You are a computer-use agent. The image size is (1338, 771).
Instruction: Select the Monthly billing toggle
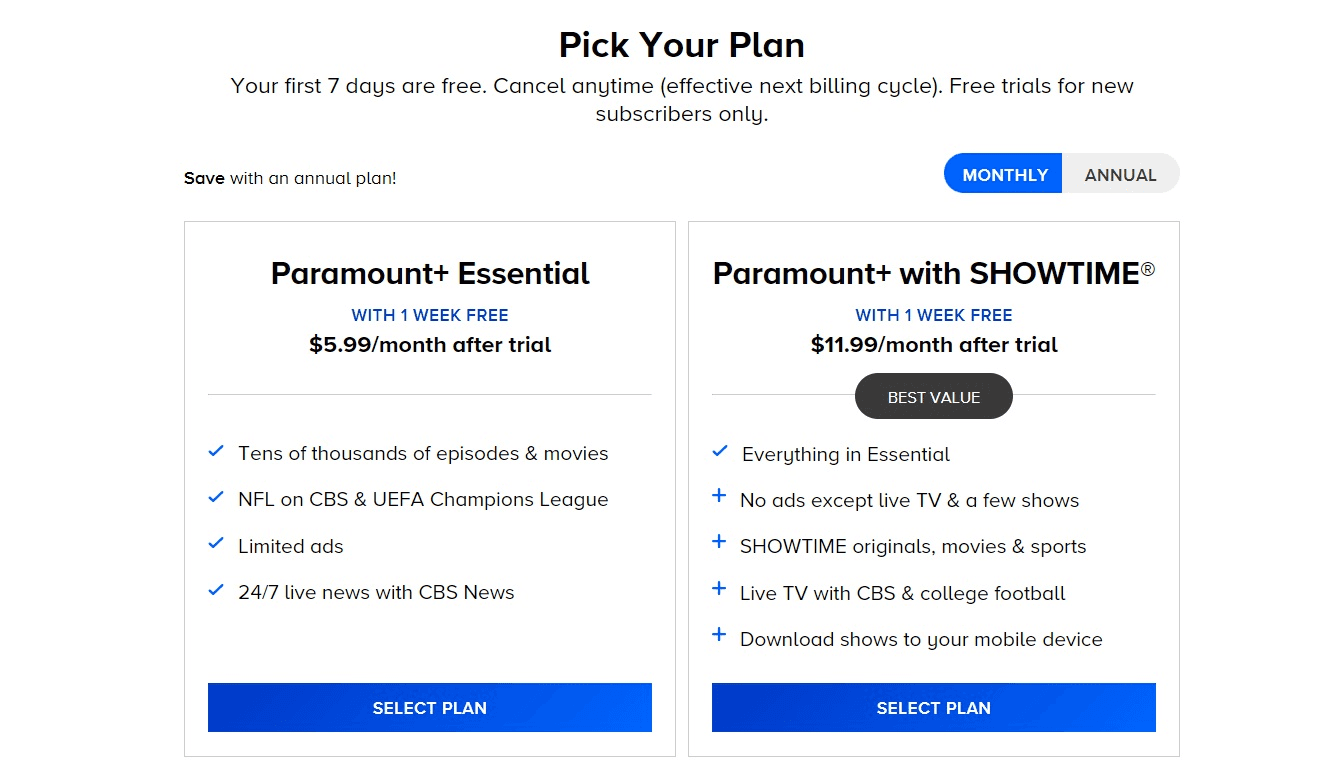click(x=1004, y=174)
